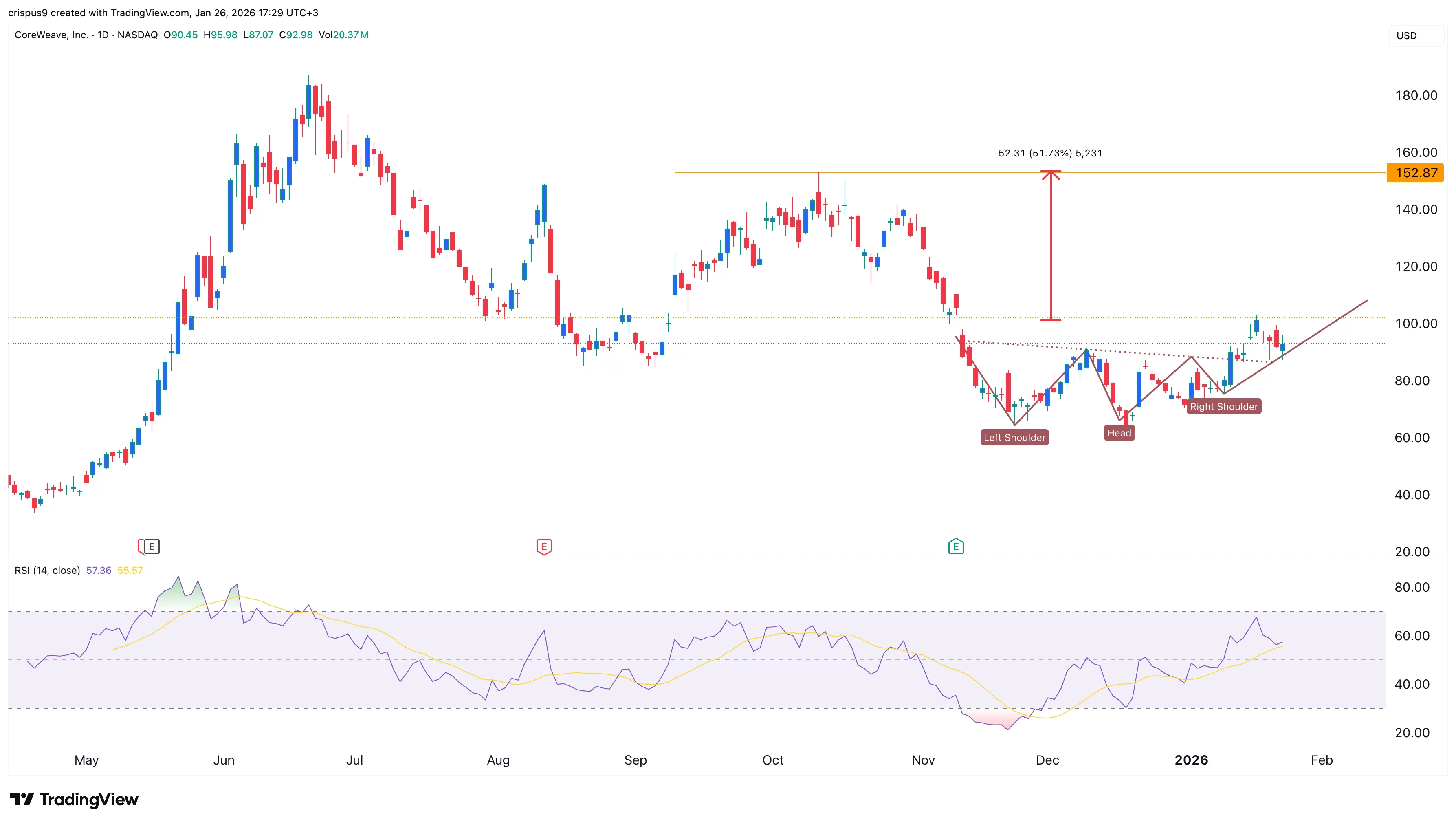
Task: Select the Left Shoulder label
Action: (1014, 437)
